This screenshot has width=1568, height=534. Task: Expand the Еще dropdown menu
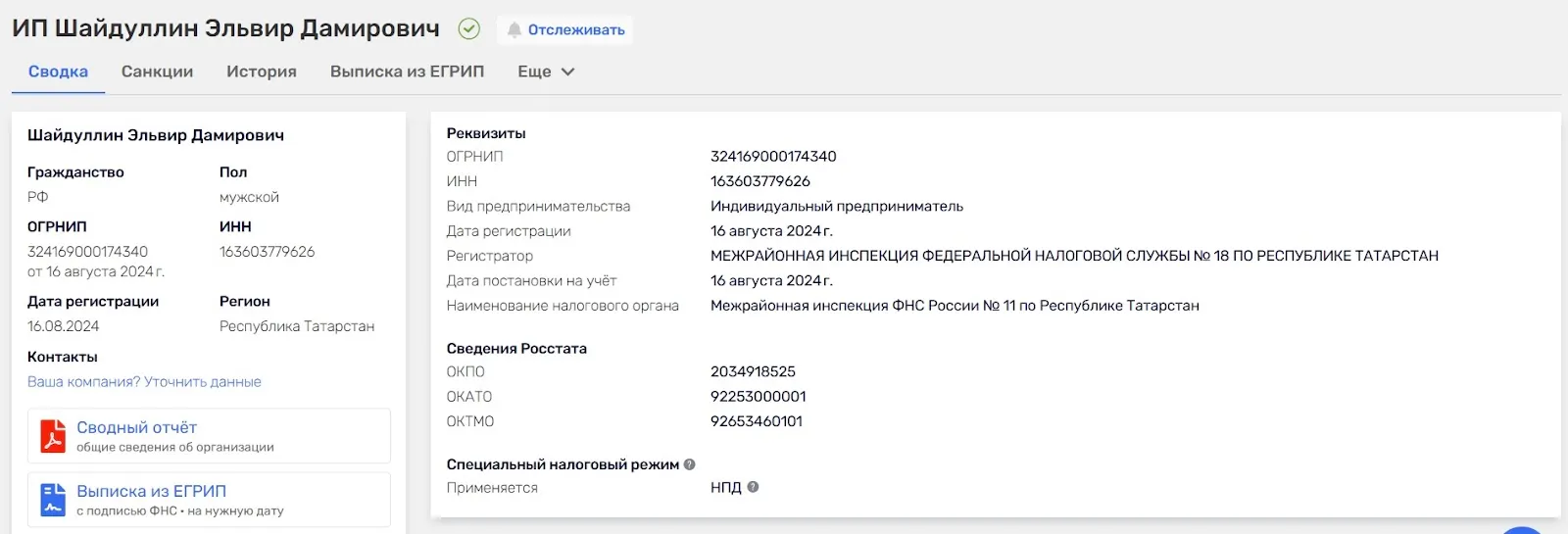click(546, 72)
